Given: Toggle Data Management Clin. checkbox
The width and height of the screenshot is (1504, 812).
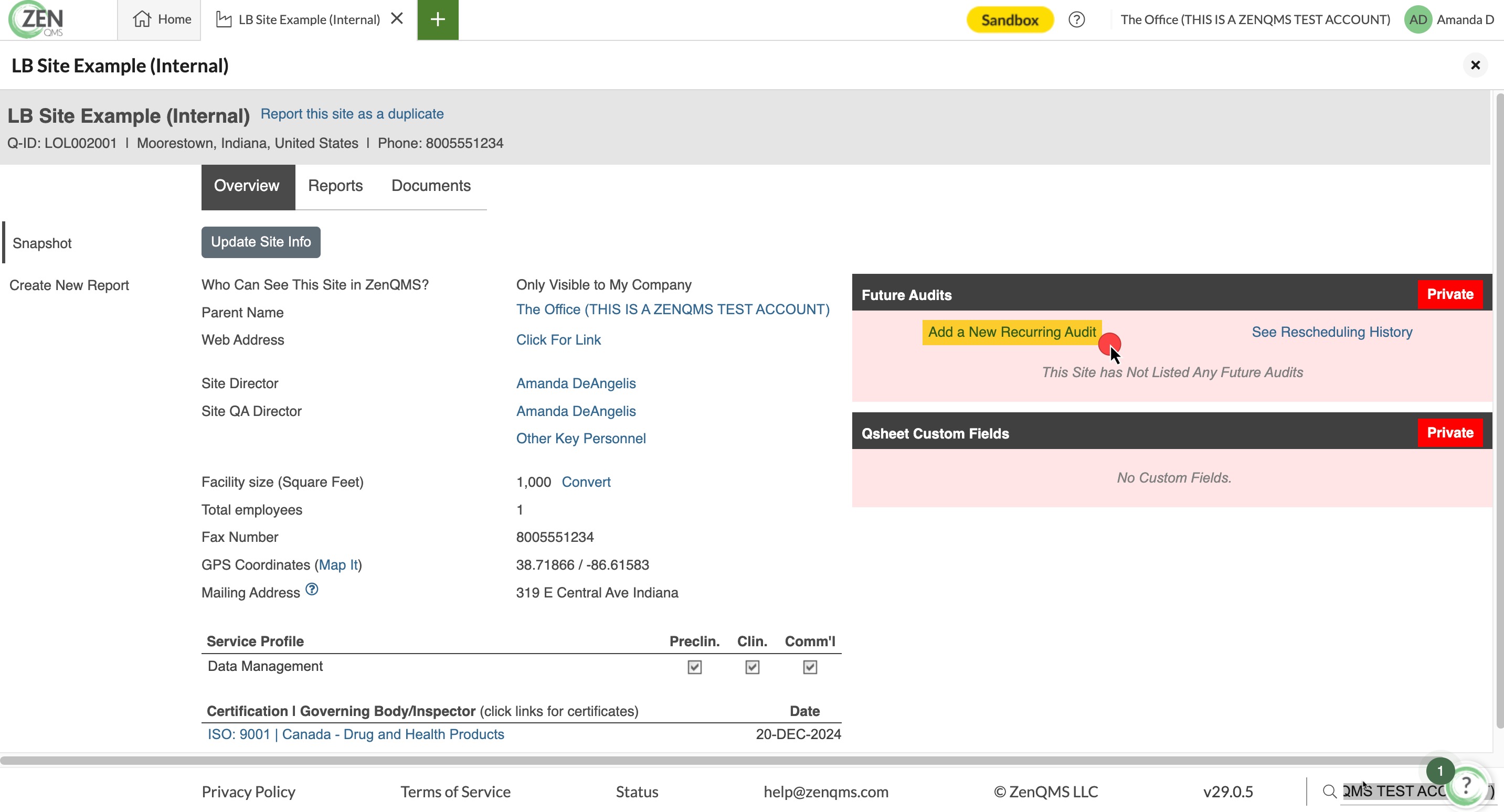Looking at the screenshot, I should click(x=752, y=667).
